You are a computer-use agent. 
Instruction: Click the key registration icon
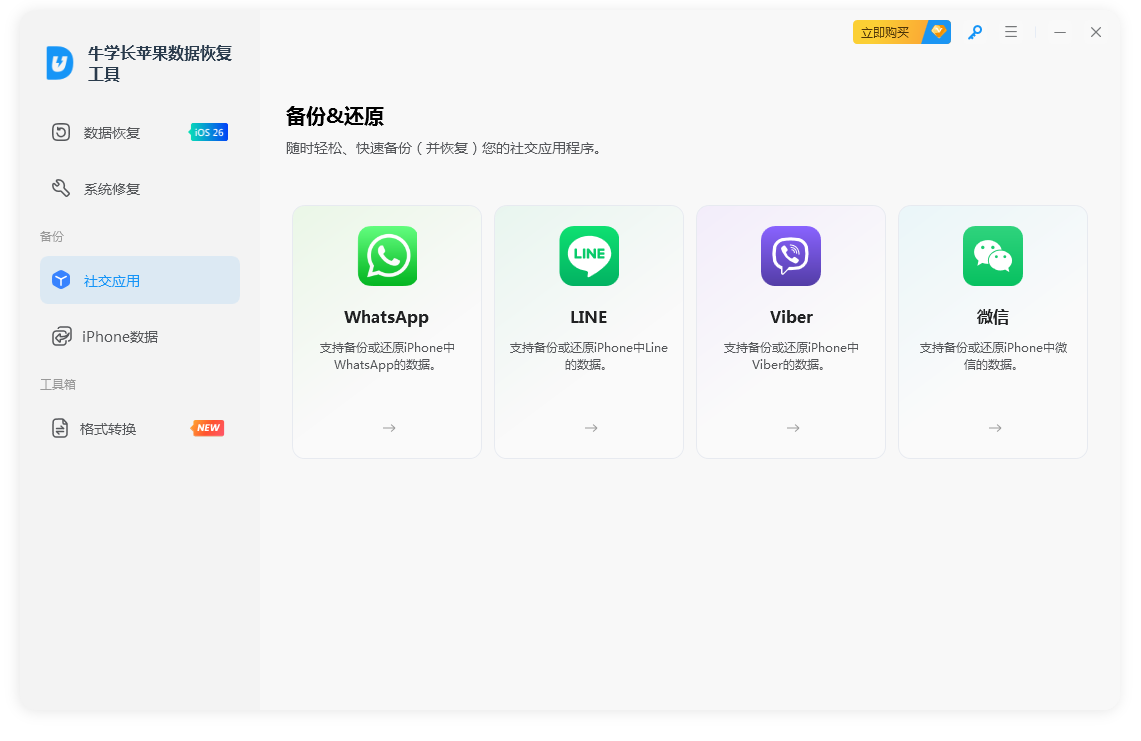click(974, 32)
